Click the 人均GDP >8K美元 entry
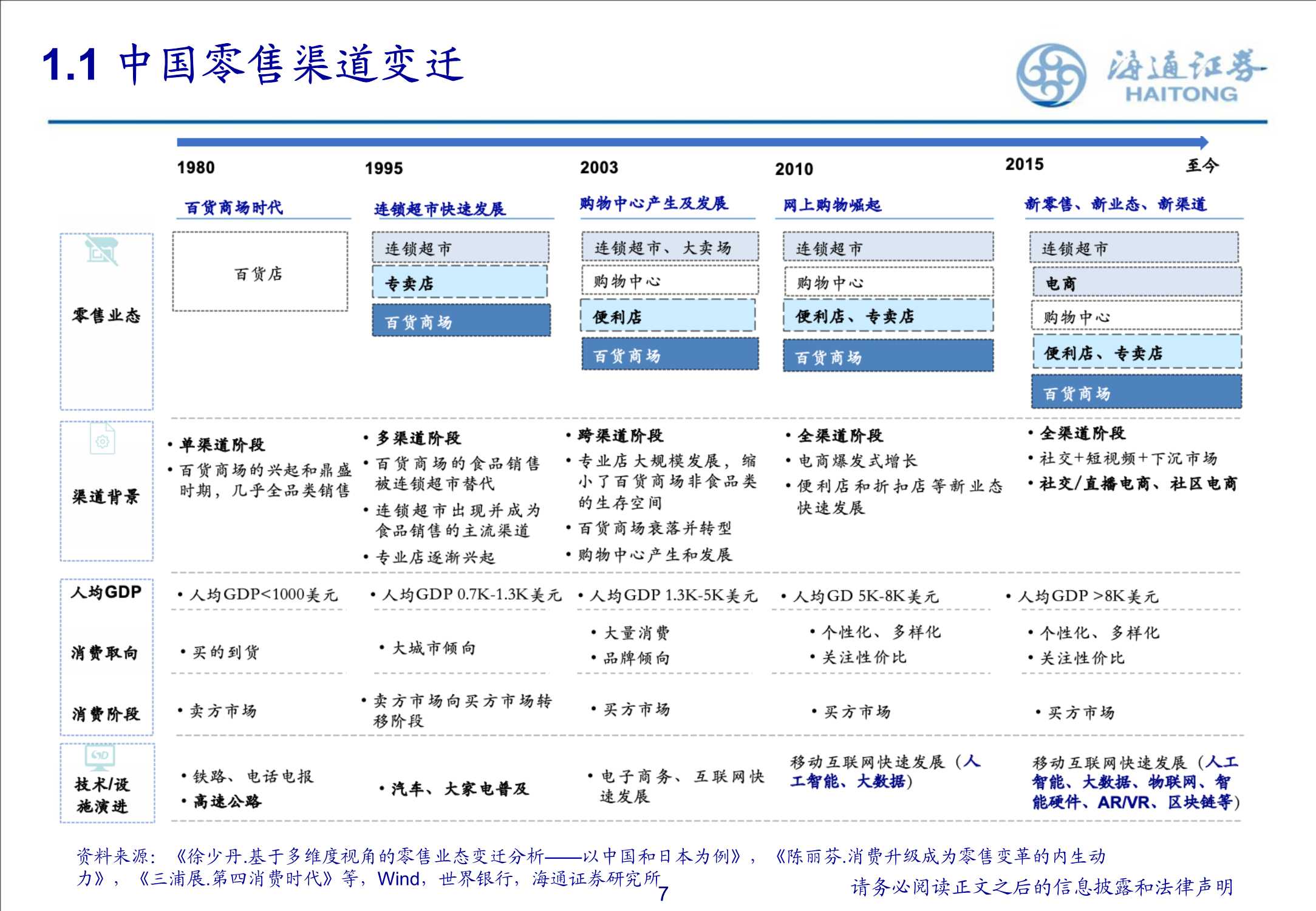1316x911 pixels. pos(1082,596)
